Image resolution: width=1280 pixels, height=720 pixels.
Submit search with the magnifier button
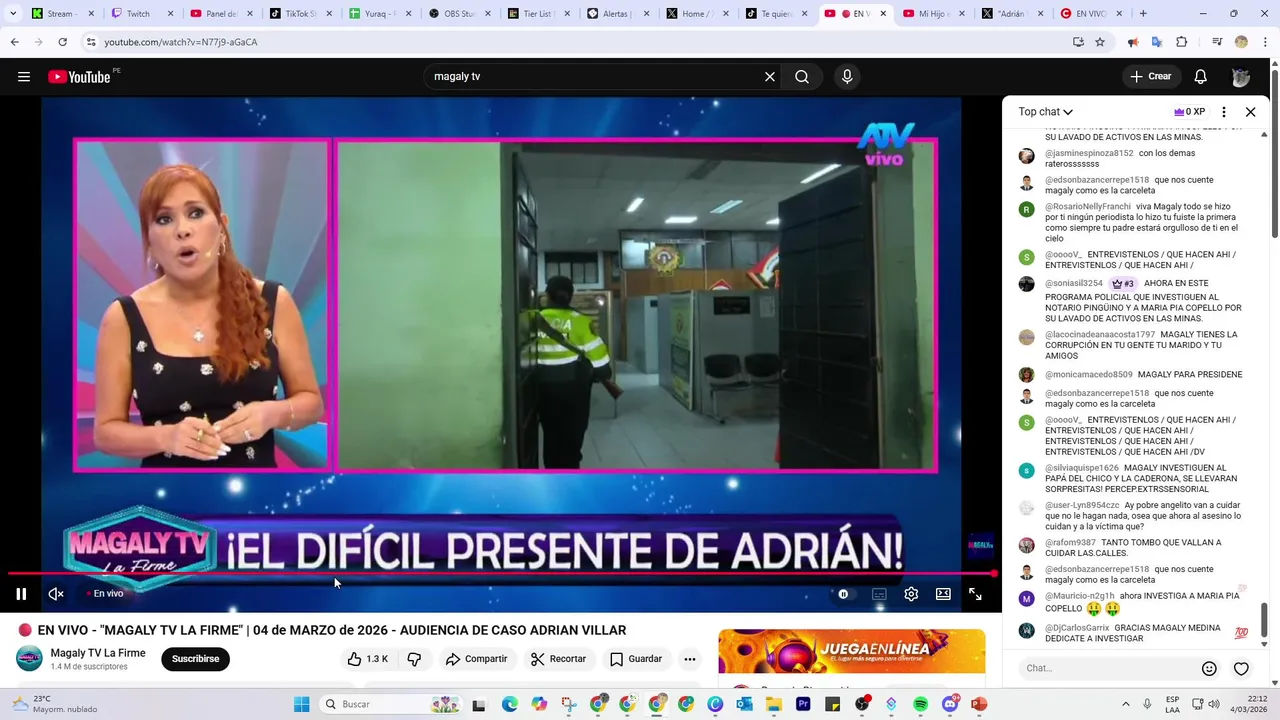802,77
